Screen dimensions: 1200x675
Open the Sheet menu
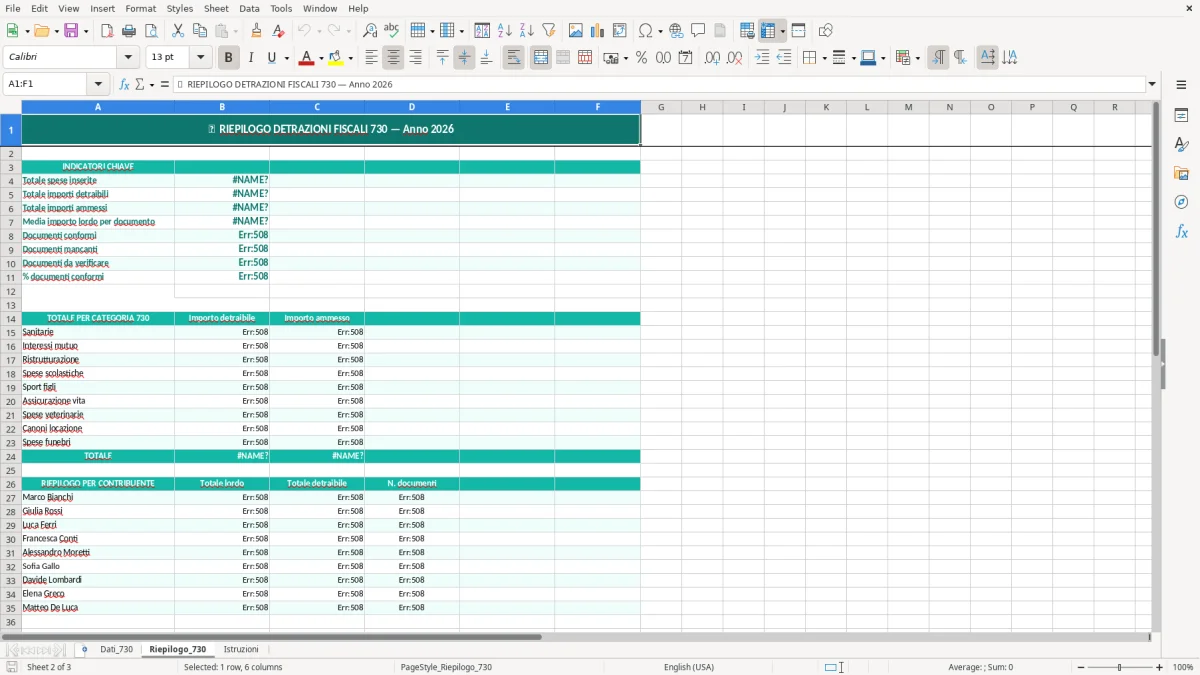216,8
